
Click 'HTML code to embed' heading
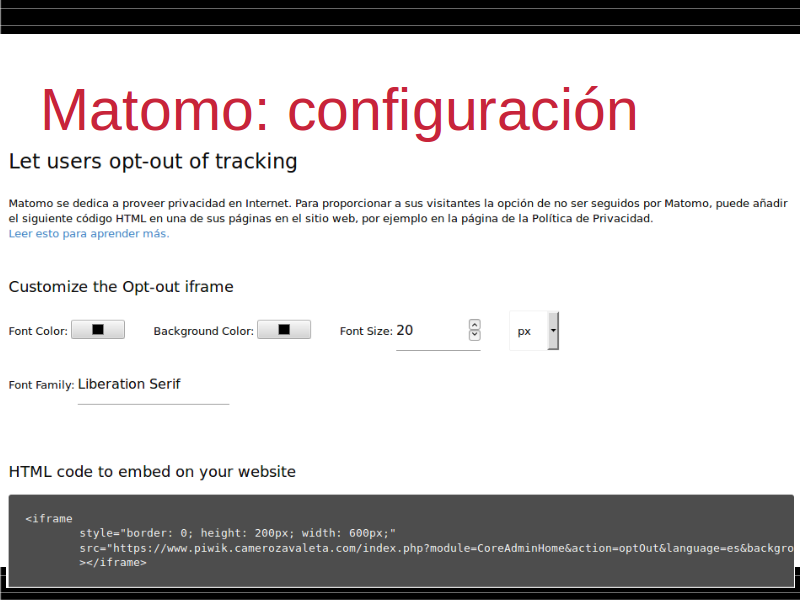(x=152, y=472)
